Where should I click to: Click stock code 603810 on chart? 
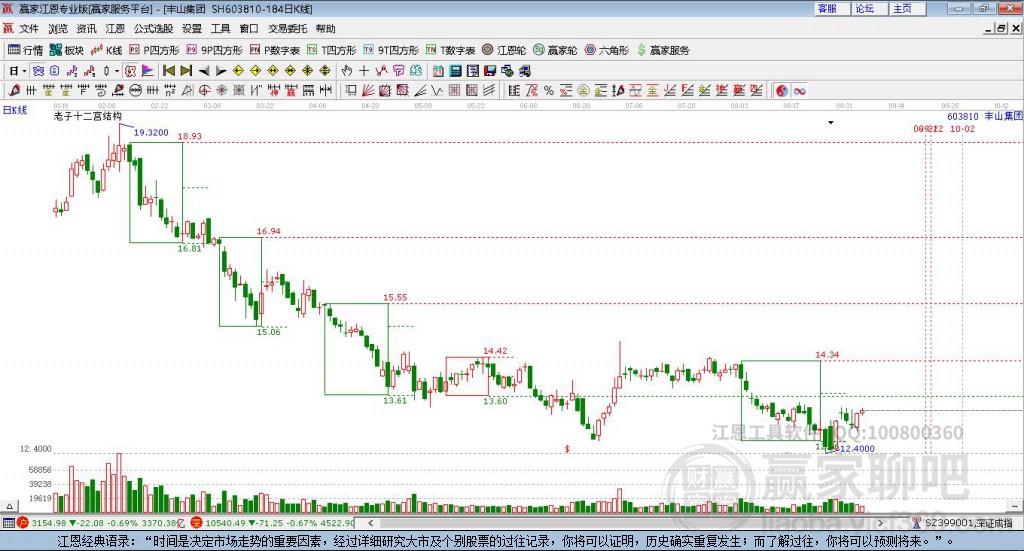(x=963, y=116)
